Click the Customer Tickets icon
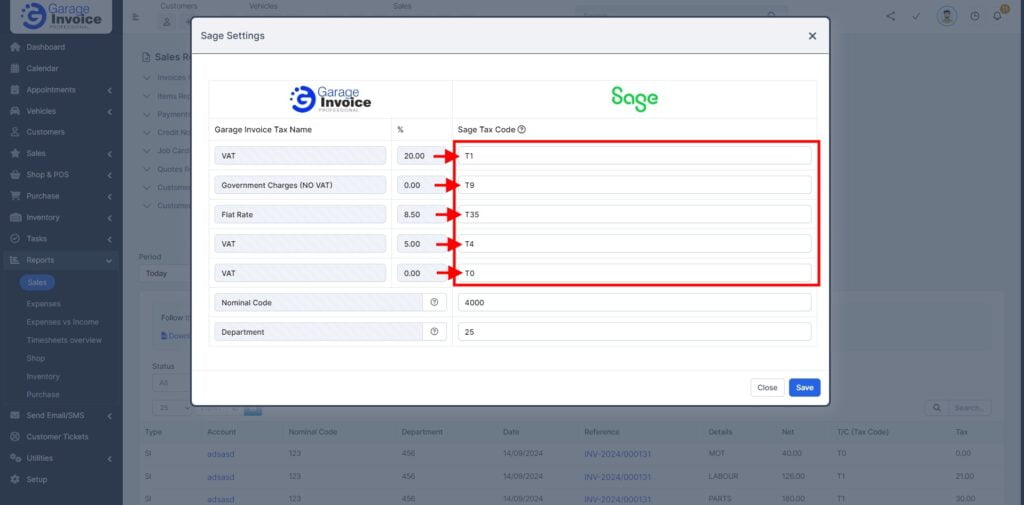 click(15, 436)
